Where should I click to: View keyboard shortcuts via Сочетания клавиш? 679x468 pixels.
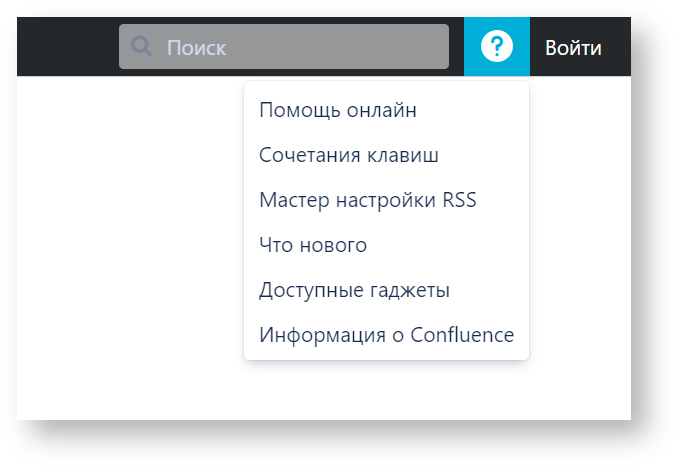(x=348, y=155)
